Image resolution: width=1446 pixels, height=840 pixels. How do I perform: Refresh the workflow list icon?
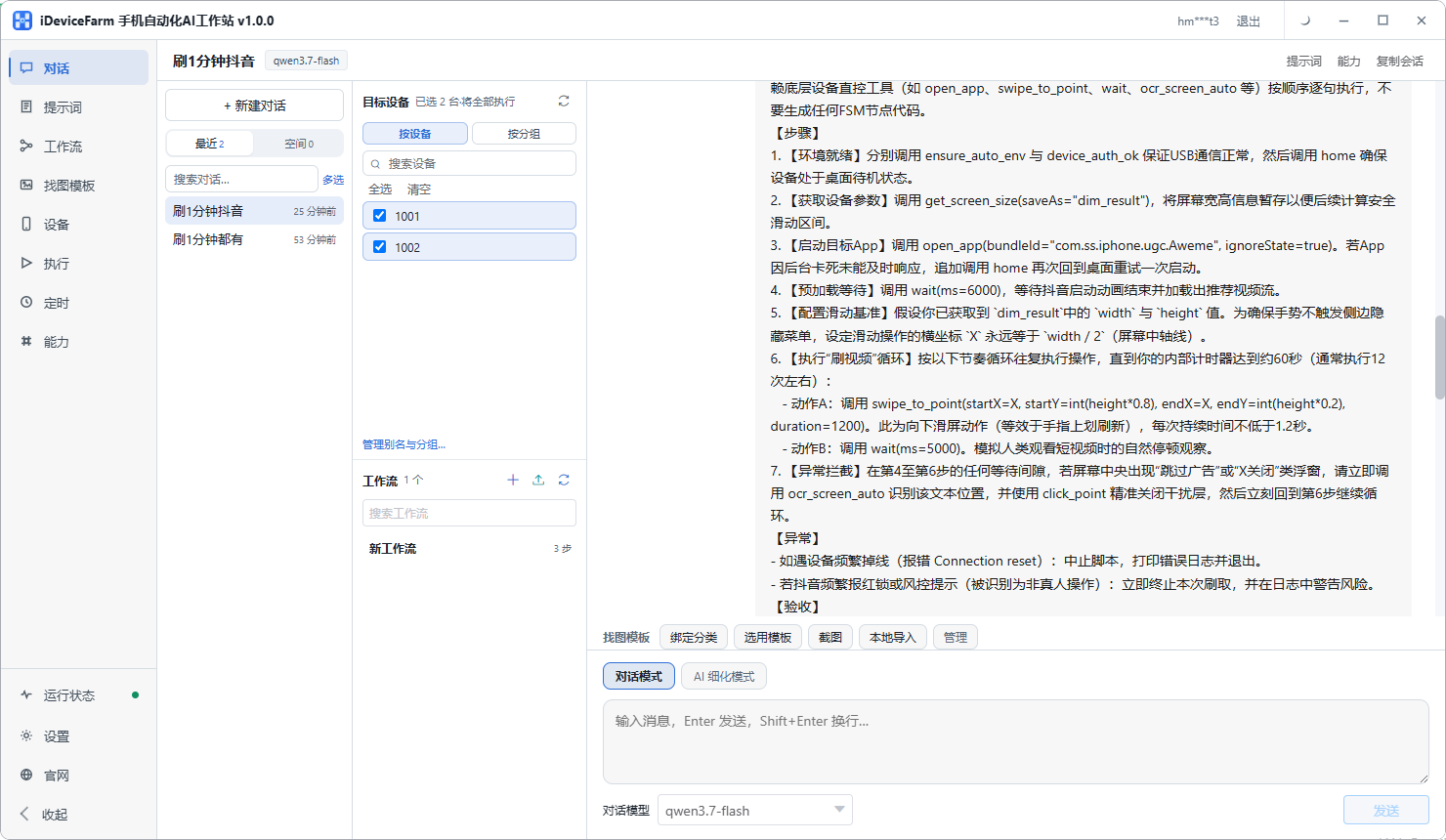(x=564, y=480)
